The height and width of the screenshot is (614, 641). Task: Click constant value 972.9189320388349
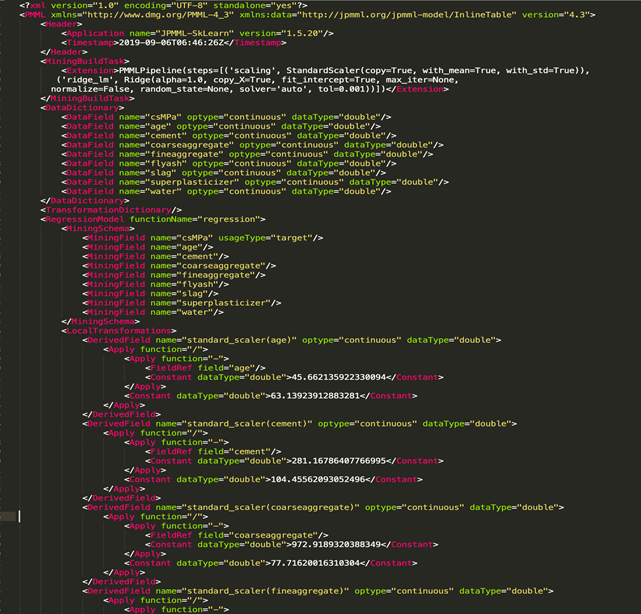(x=336, y=545)
